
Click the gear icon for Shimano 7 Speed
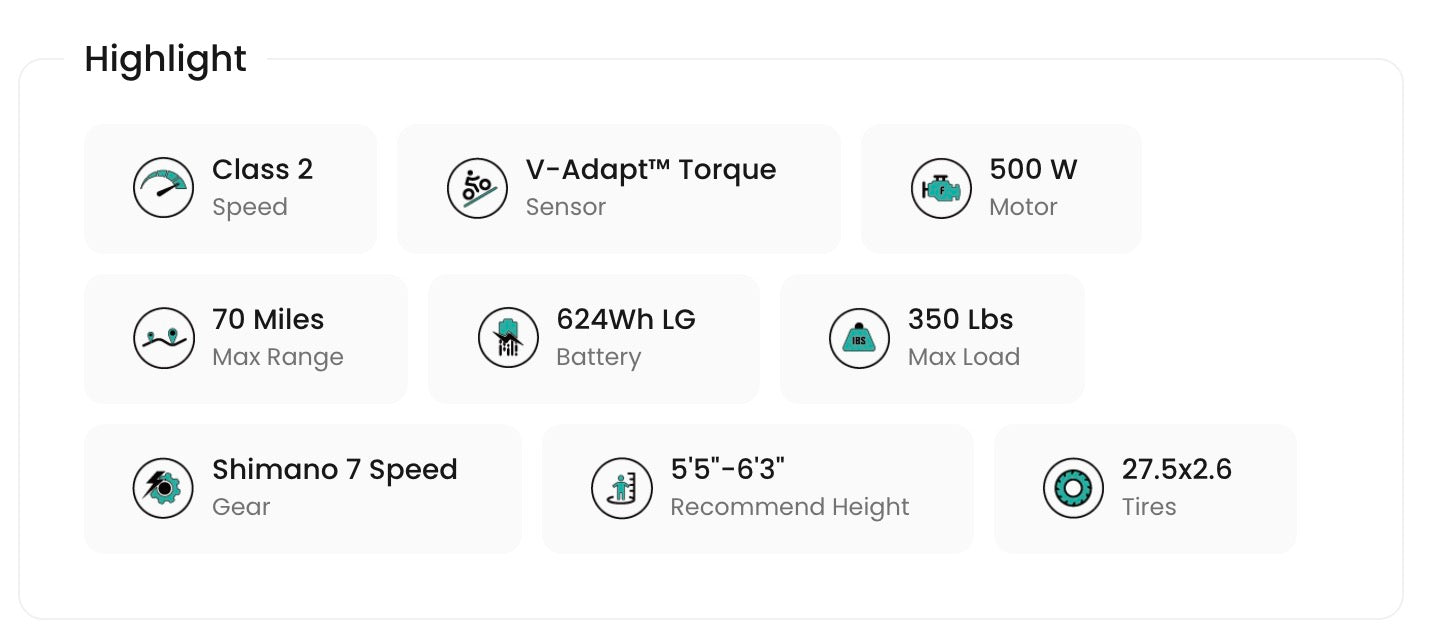coord(163,488)
